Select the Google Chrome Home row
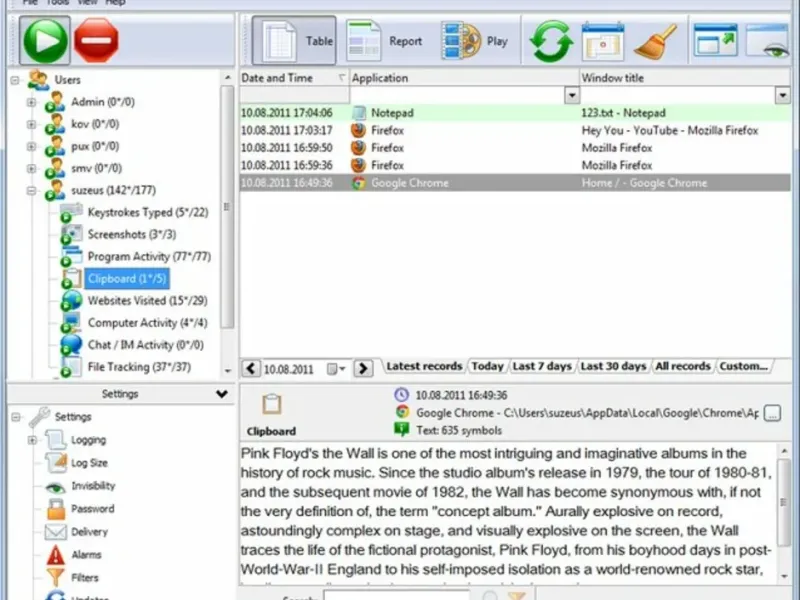Viewport: 800px width, 600px height. (x=515, y=183)
